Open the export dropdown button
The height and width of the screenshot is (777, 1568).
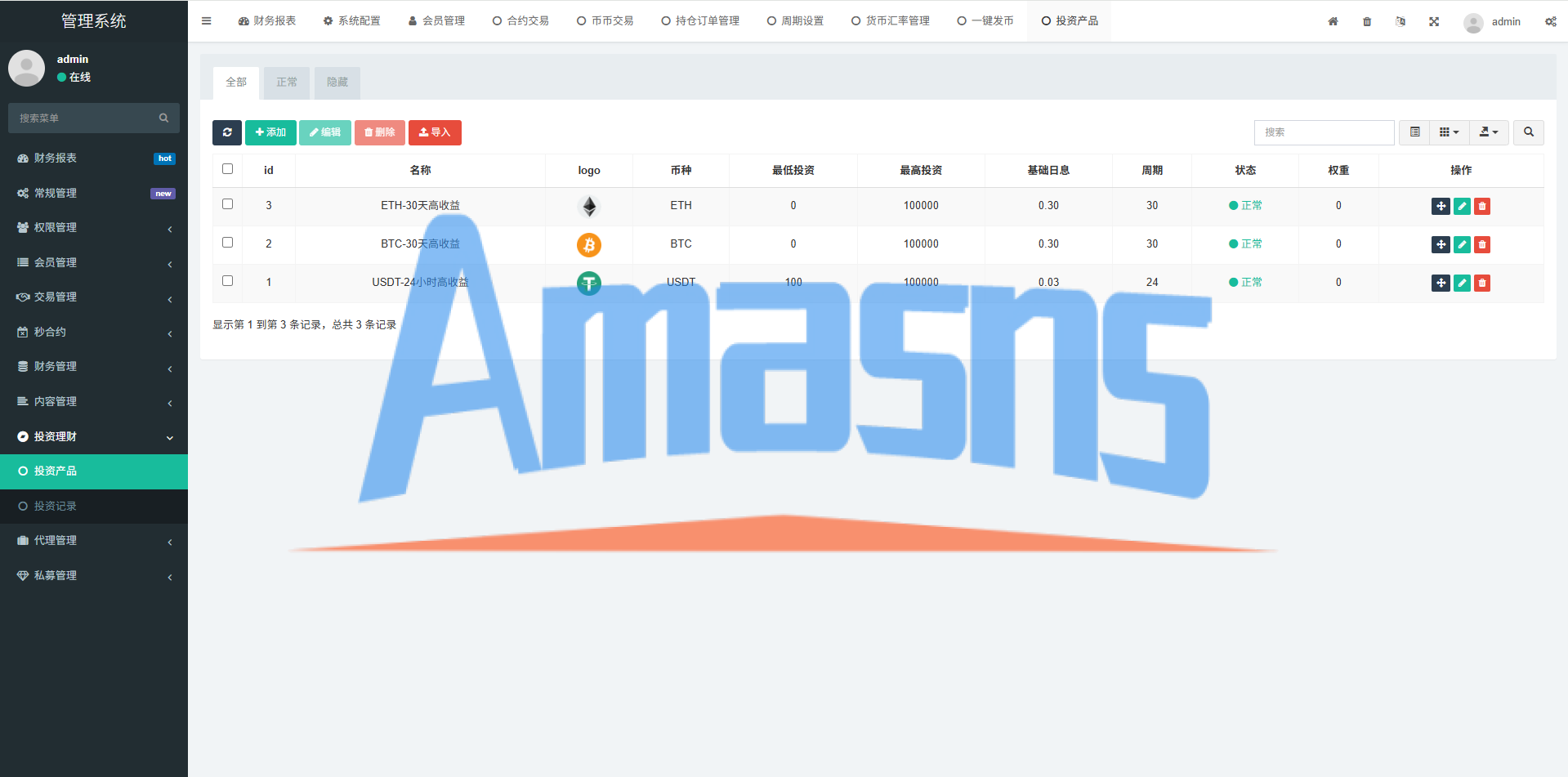pos(1489,132)
